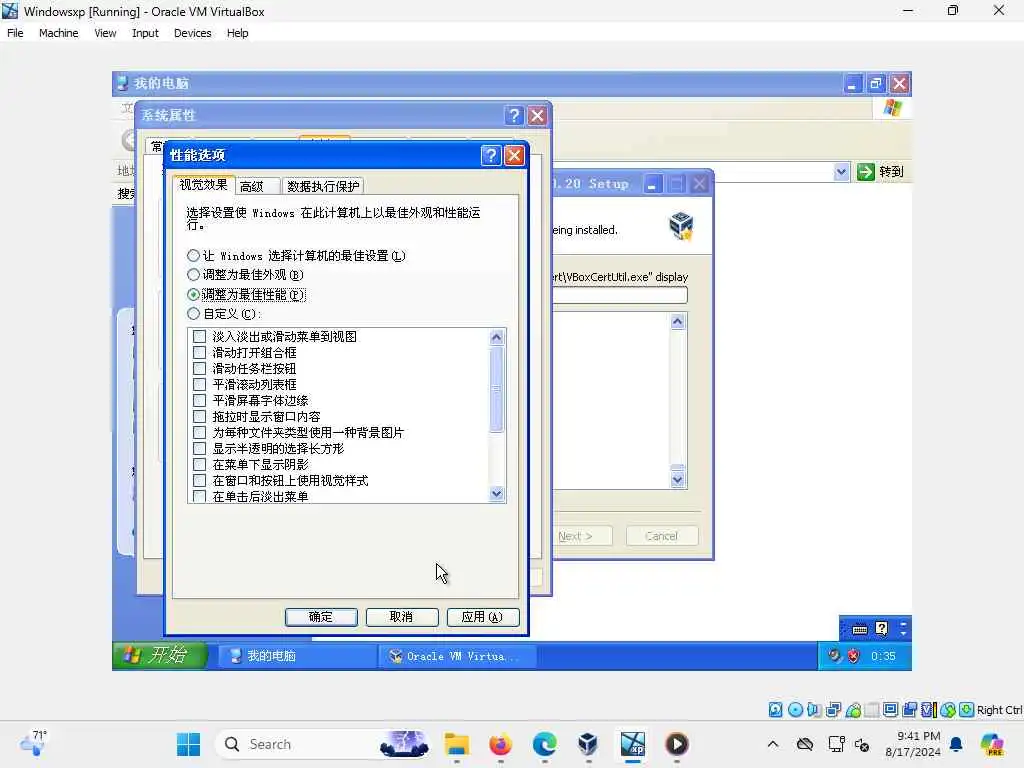The width and height of the screenshot is (1024, 768).
Task: Open the notification bell on host taskbar
Action: (x=956, y=744)
